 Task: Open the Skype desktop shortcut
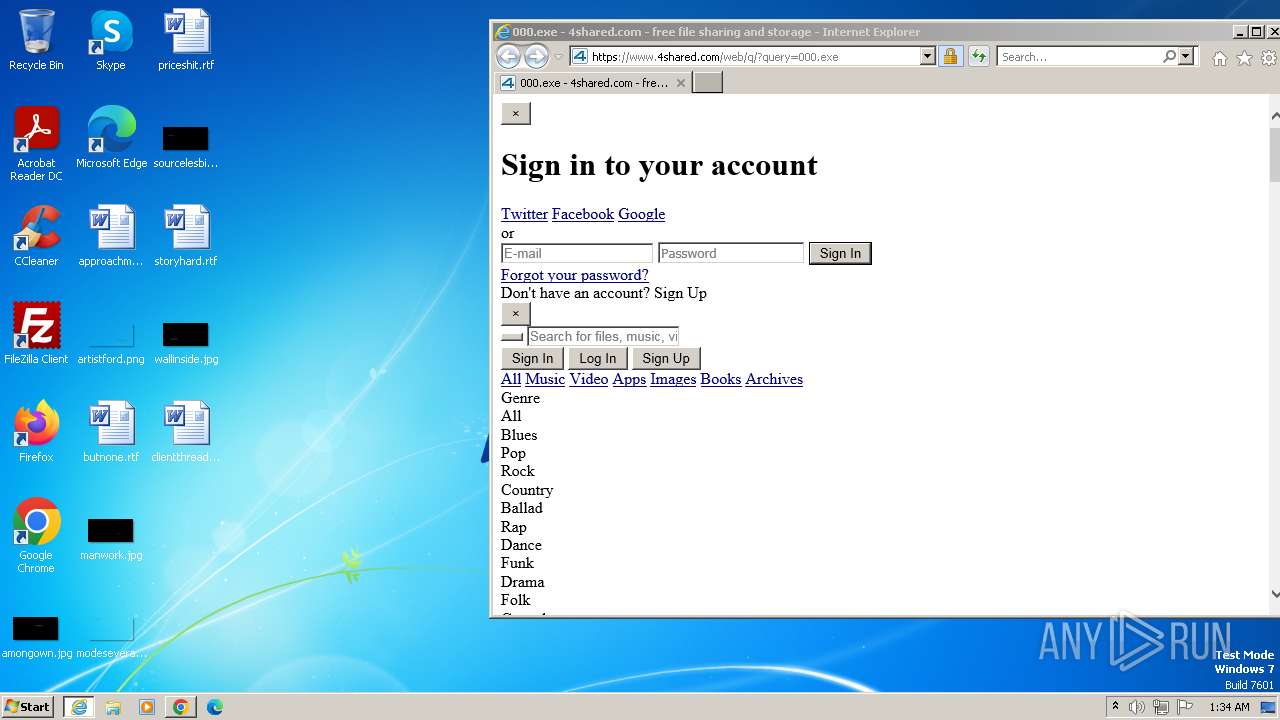[111, 40]
